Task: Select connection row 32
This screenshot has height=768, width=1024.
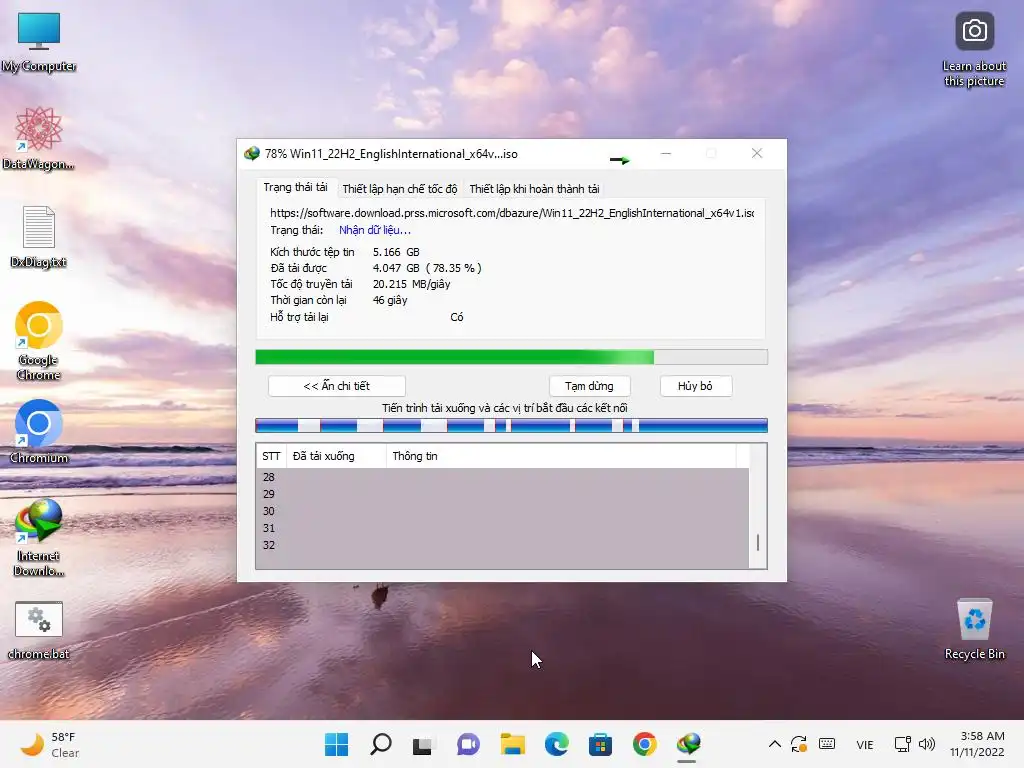Action: pos(502,545)
